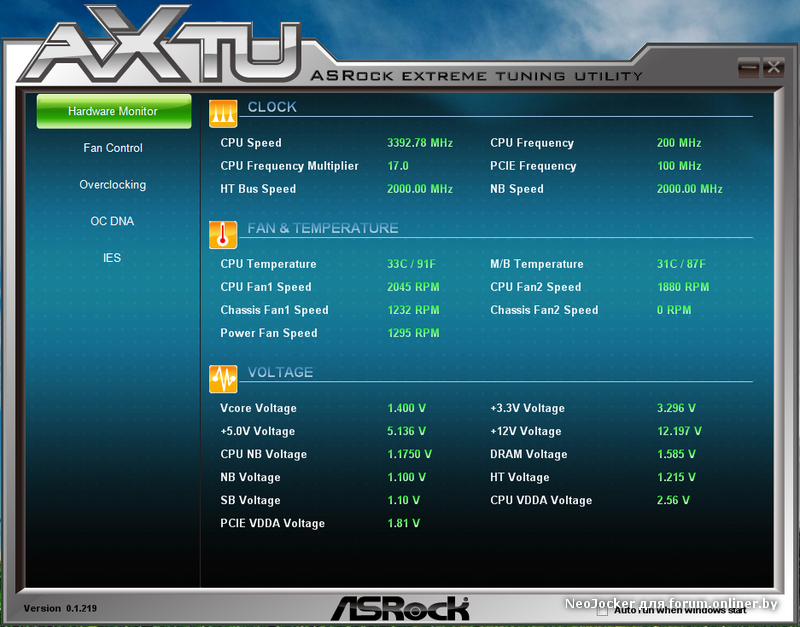Click CPU Fan2 Speed value 1880 RPM
800x627 pixels.
(683, 287)
